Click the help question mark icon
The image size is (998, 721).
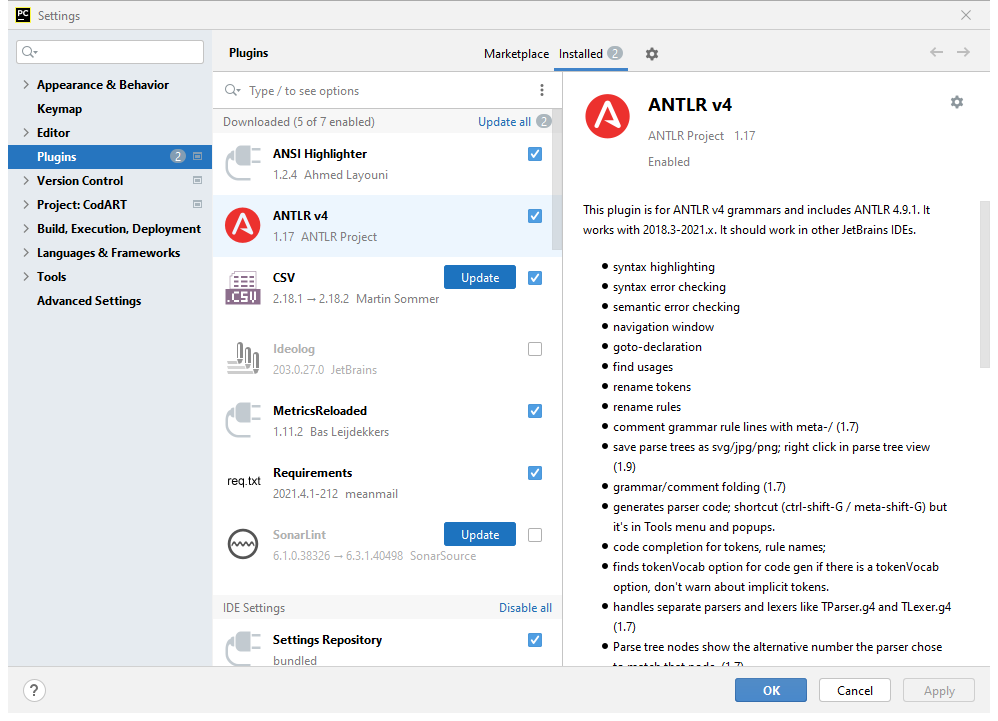34,690
